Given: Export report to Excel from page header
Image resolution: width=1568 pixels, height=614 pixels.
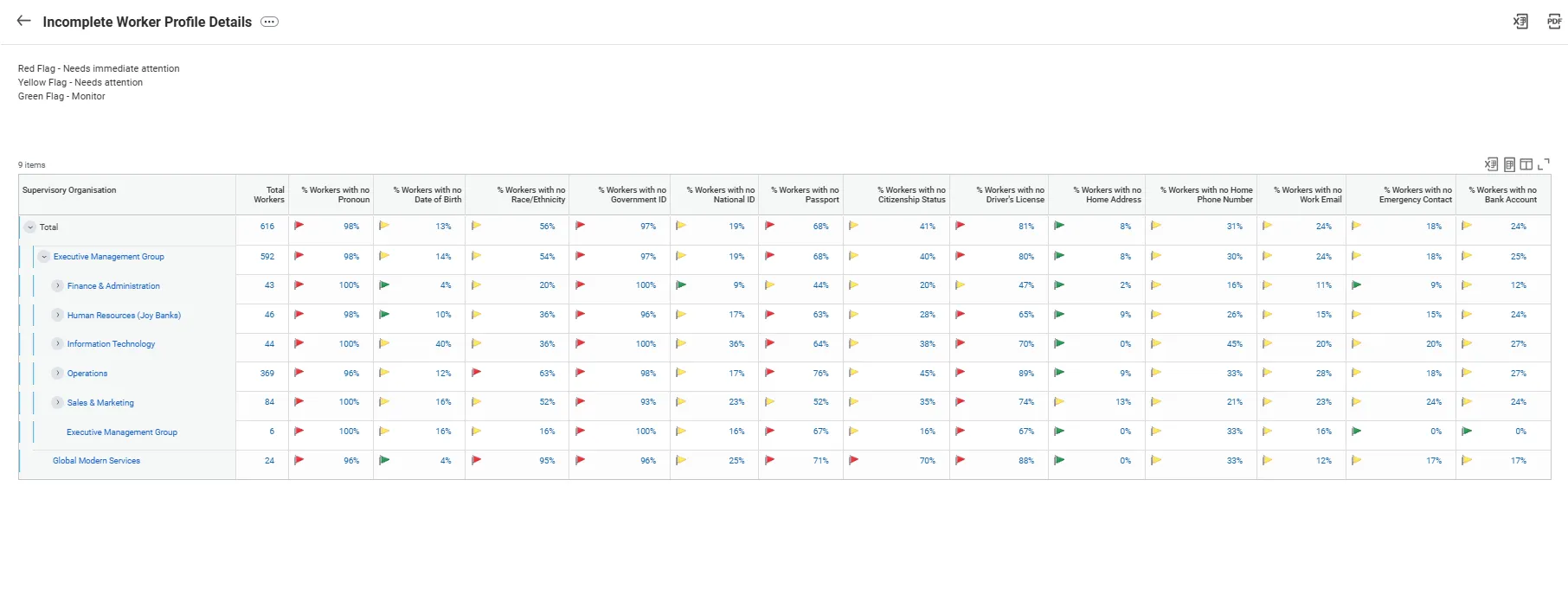Looking at the screenshot, I should [1520, 22].
